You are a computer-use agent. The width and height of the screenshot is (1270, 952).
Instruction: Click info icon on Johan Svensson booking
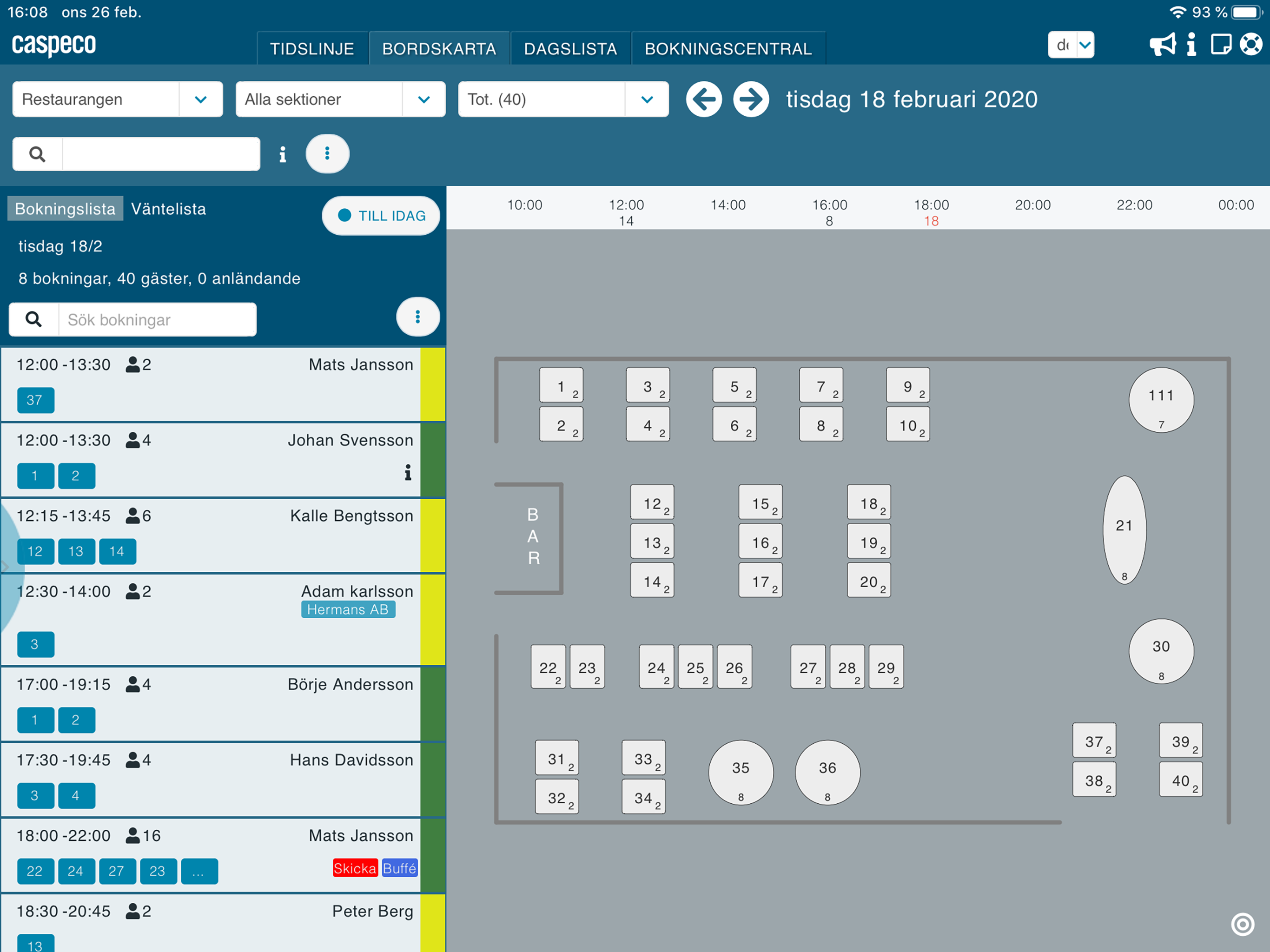[408, 473]
